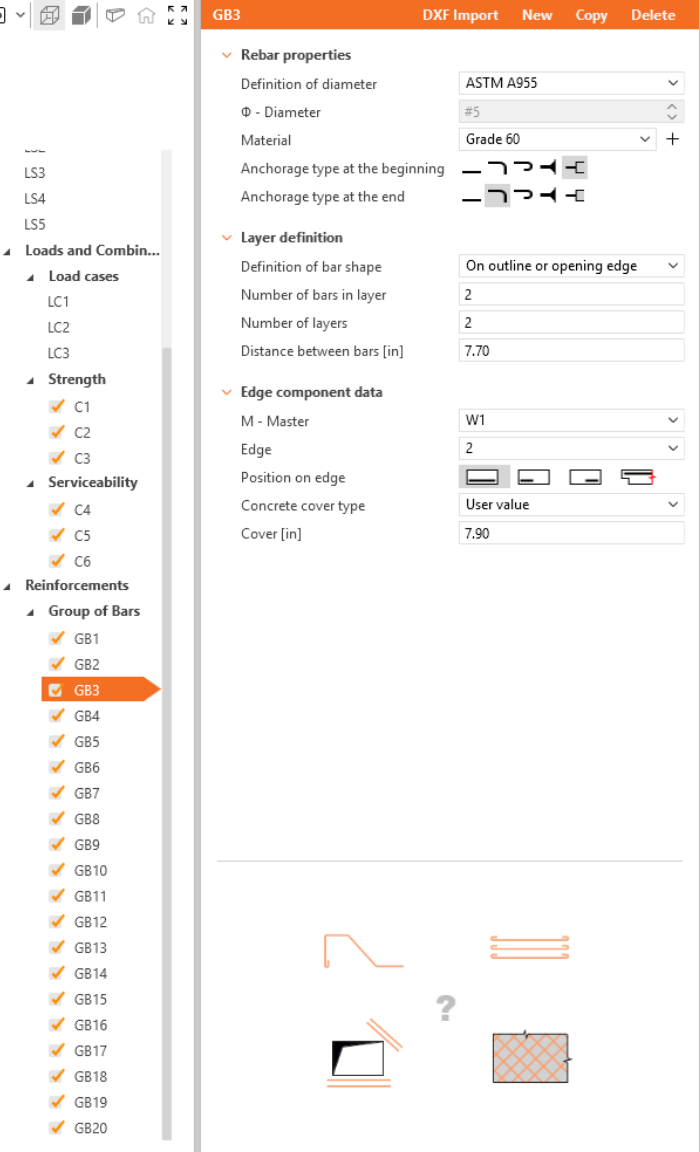Select the full-length position on edge icon
700x1152 pixels.
click(483, 477)
